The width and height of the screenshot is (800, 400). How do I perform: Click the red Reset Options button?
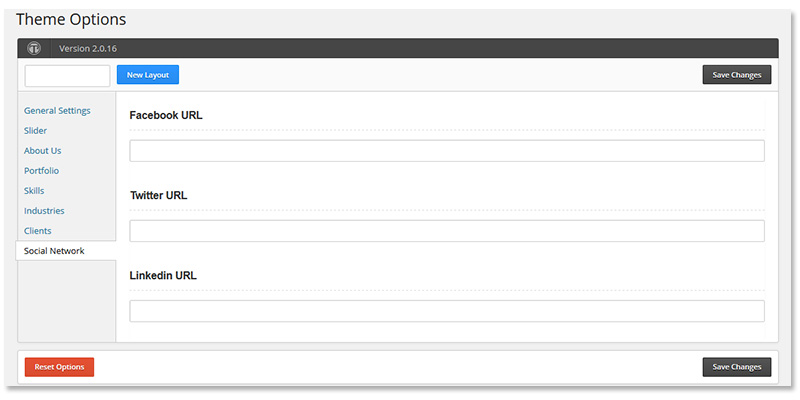click(x=59, y=367)
